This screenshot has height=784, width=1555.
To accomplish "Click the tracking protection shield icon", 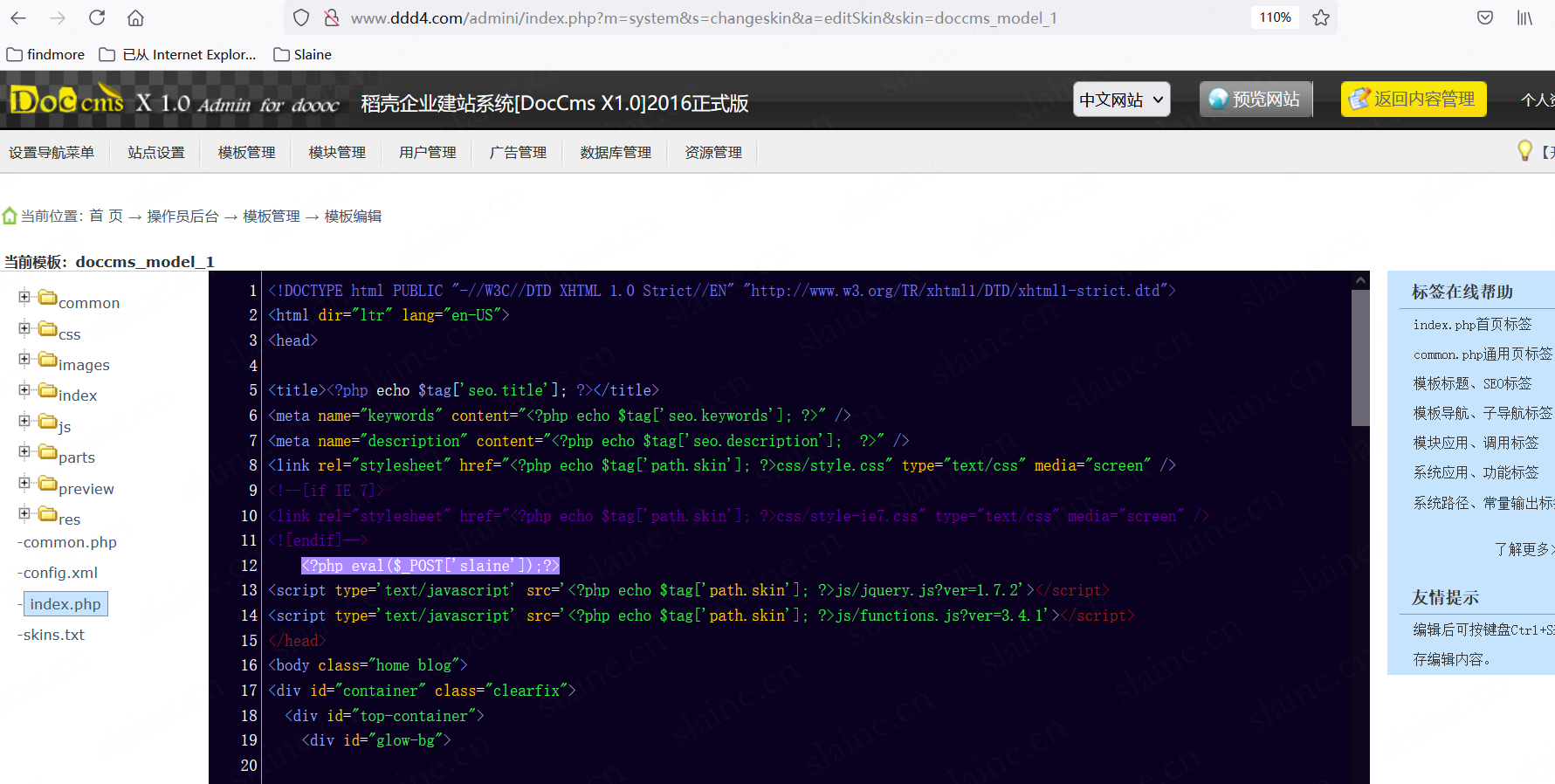I will (x=301, y=17).
